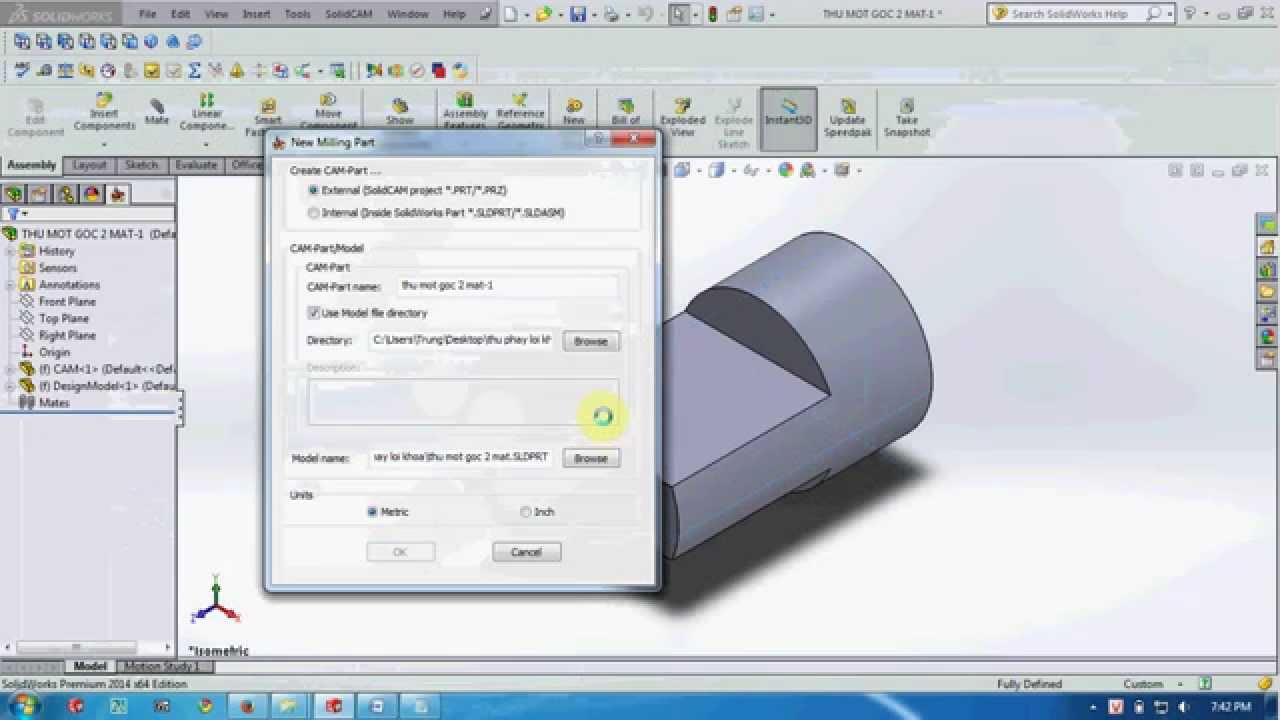Expand the Annotations tree node

click(x=9, y=285)
